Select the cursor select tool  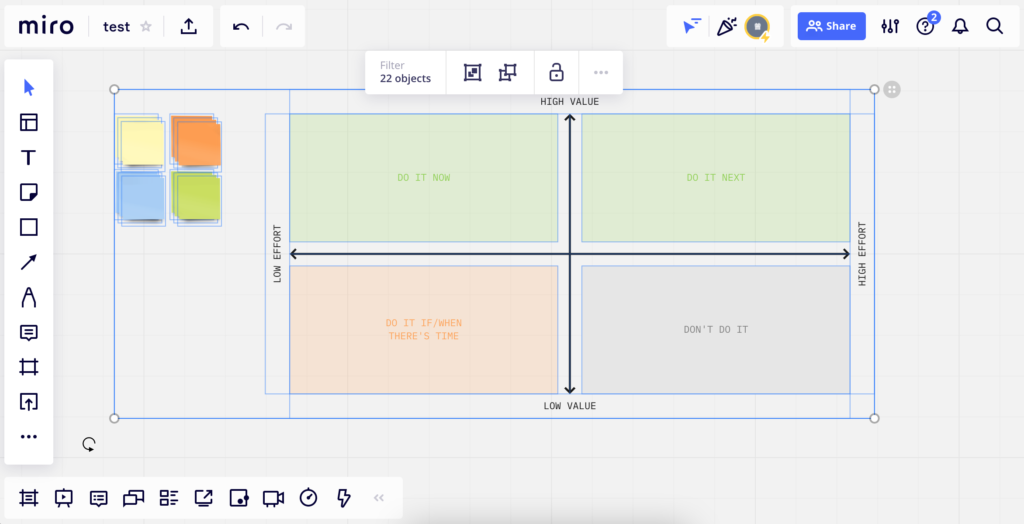[29, 88]
